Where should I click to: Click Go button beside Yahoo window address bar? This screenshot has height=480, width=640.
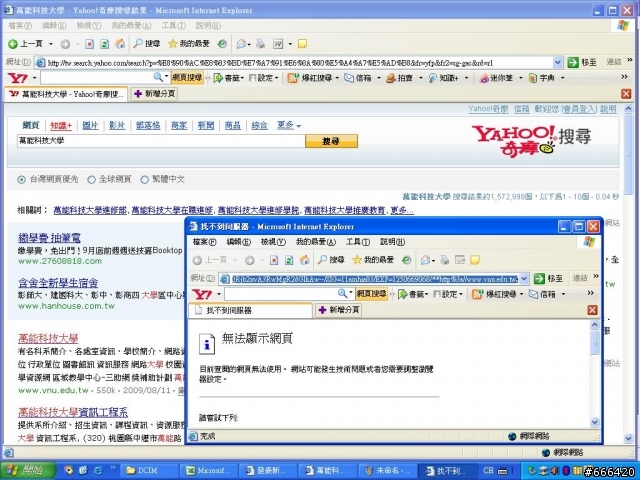click(582, 62)
